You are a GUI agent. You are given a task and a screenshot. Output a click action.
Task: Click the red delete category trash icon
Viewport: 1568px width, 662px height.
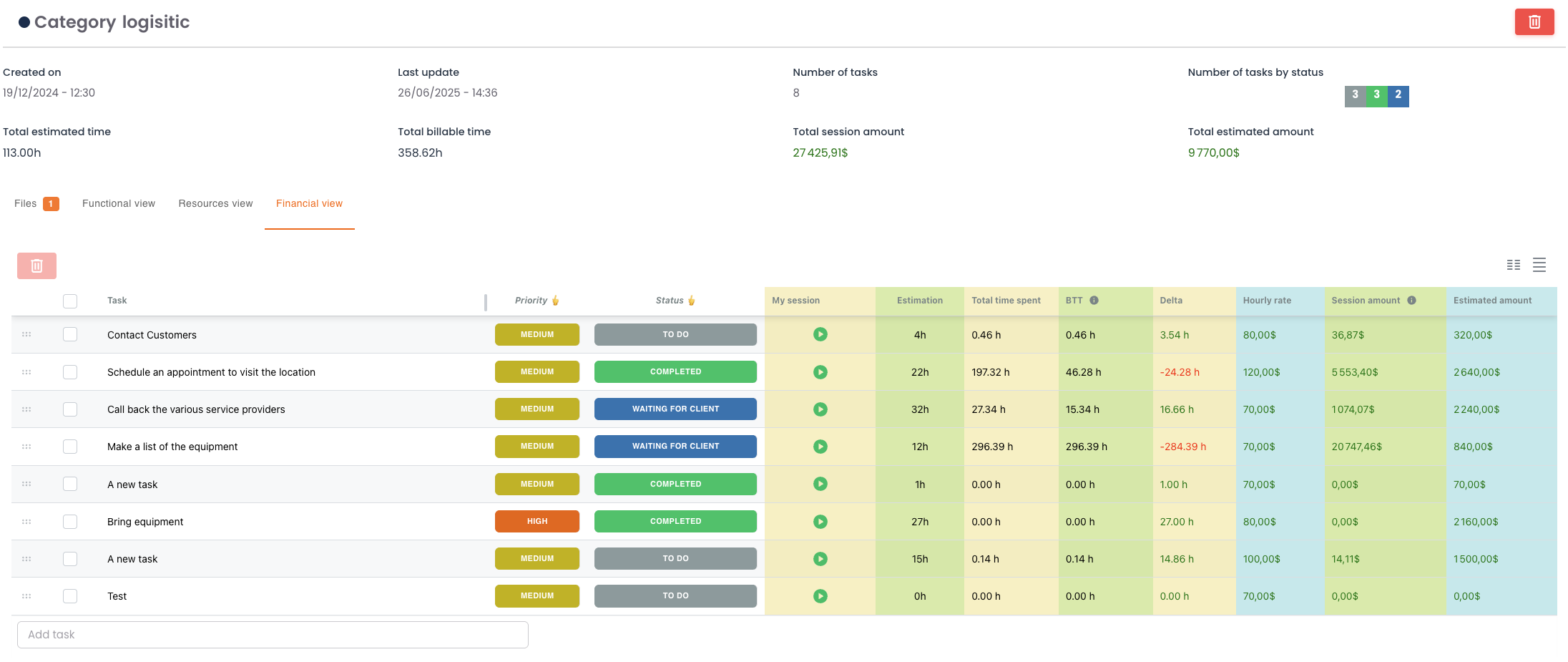click(x=1534, y=22)
